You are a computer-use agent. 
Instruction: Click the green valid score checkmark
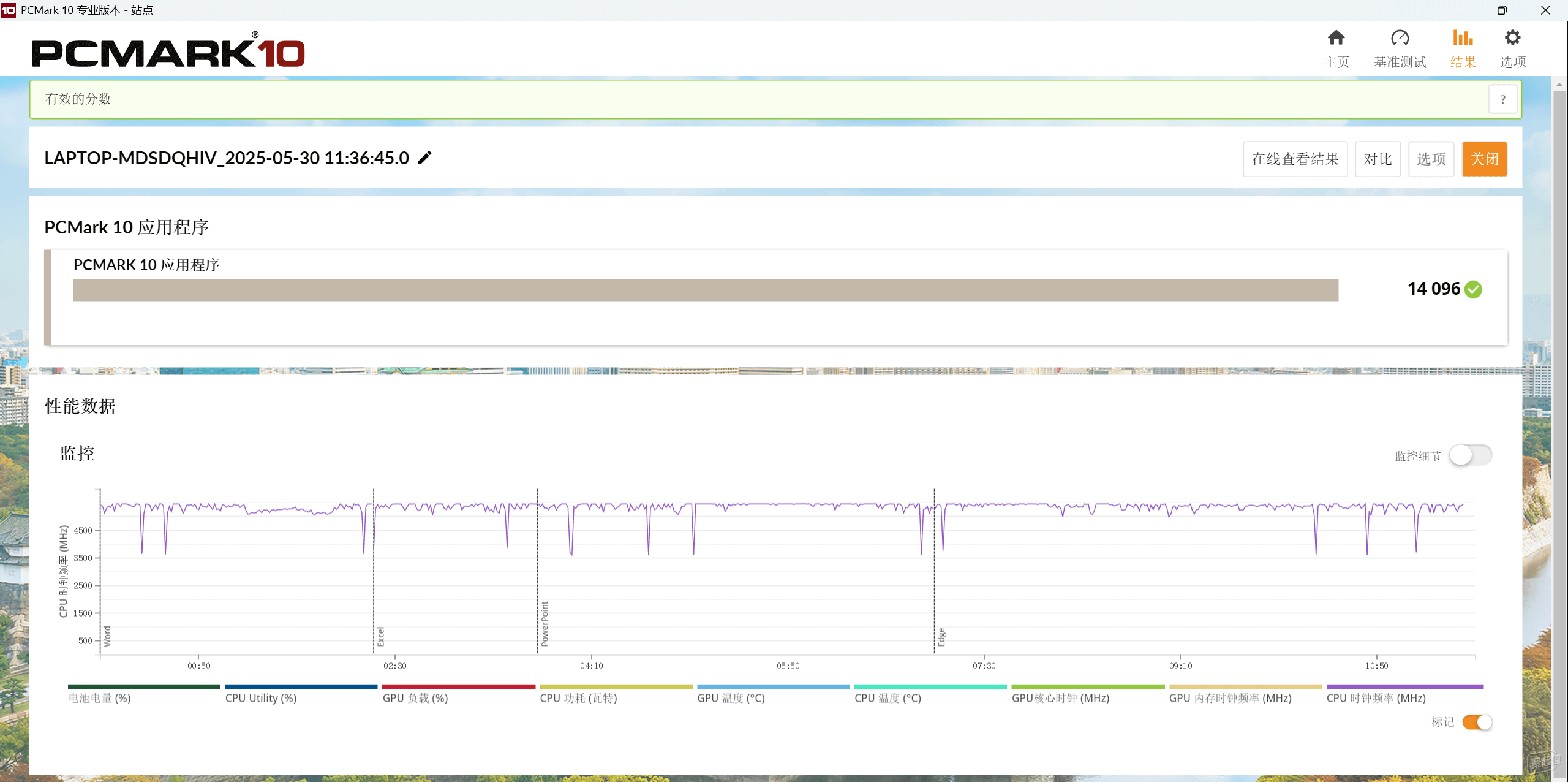pos(1473,289)
